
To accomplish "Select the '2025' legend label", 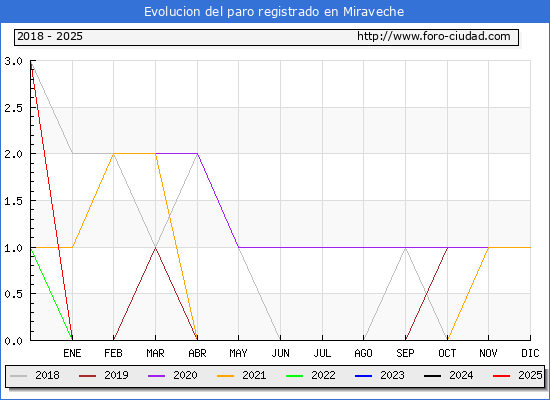I will [530, 375].
